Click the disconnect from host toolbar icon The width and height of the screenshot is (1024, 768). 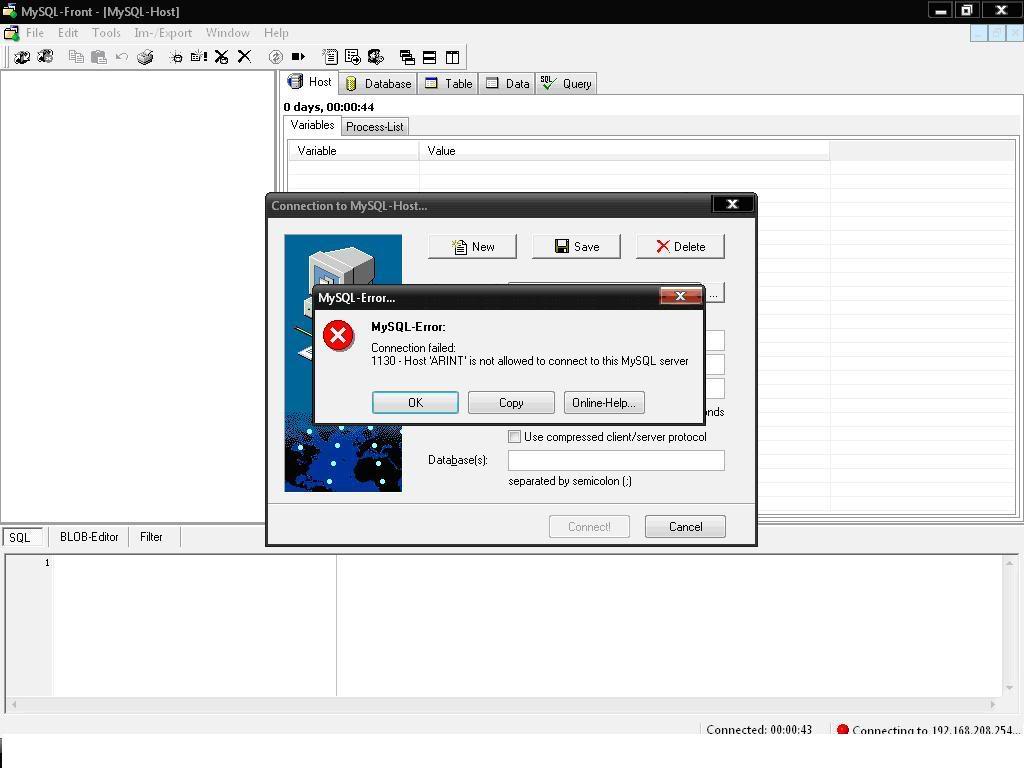pyautogui.click(x=45, y=57)
